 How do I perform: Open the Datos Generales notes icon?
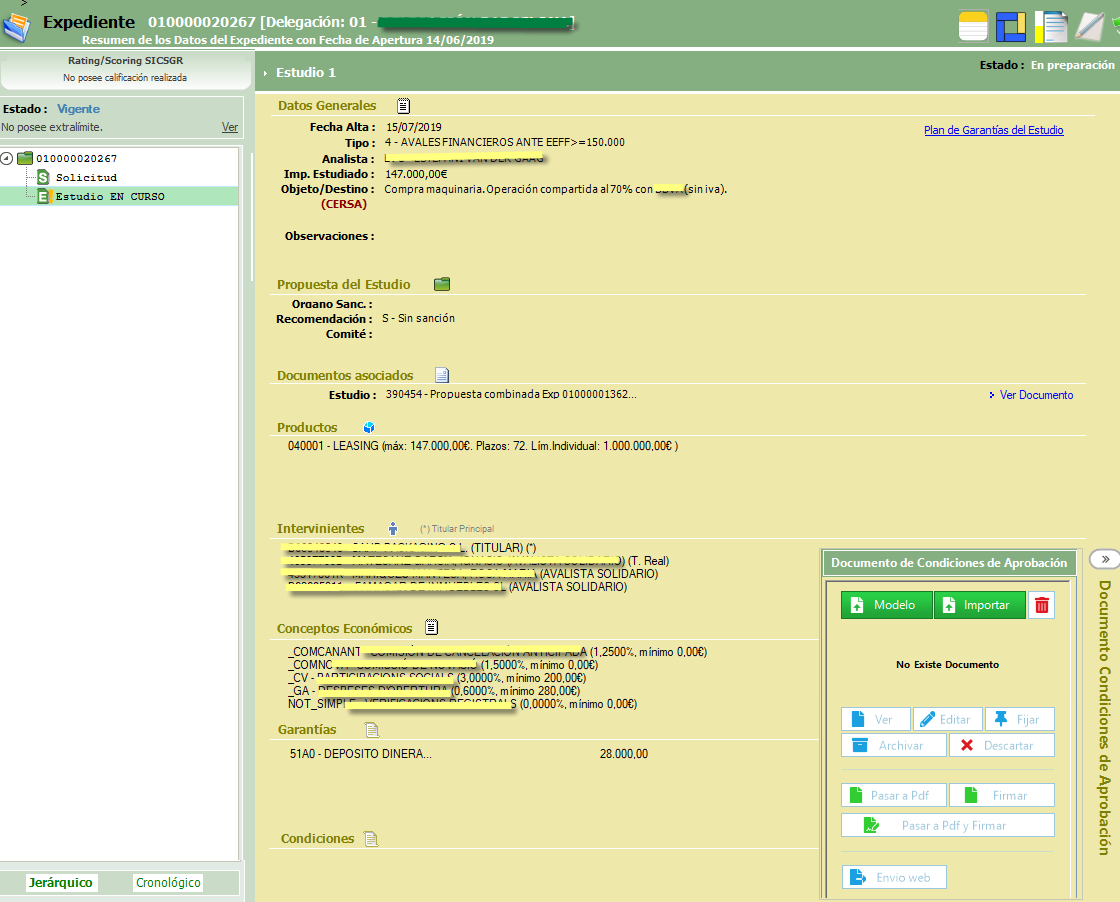point(404,106)
